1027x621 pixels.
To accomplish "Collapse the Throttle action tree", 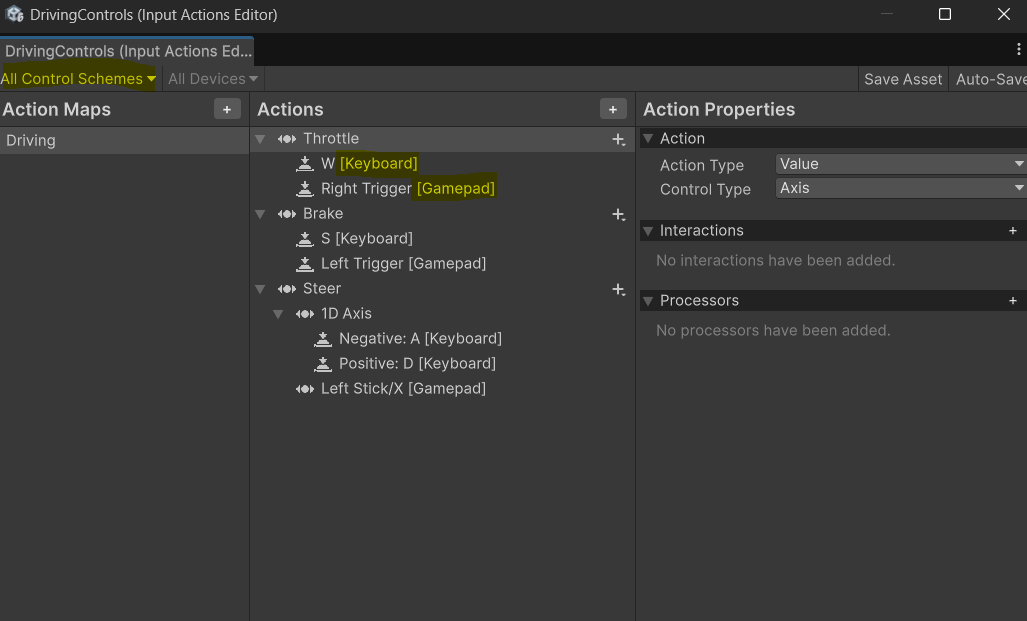I will click(261, 139).
